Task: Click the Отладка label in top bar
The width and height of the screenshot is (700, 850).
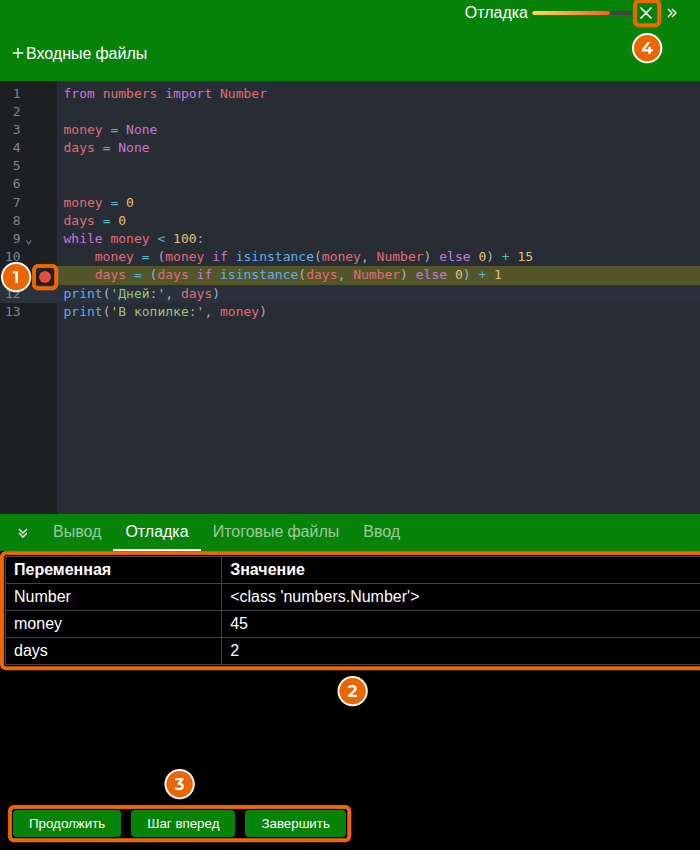Action: point(496,12)
